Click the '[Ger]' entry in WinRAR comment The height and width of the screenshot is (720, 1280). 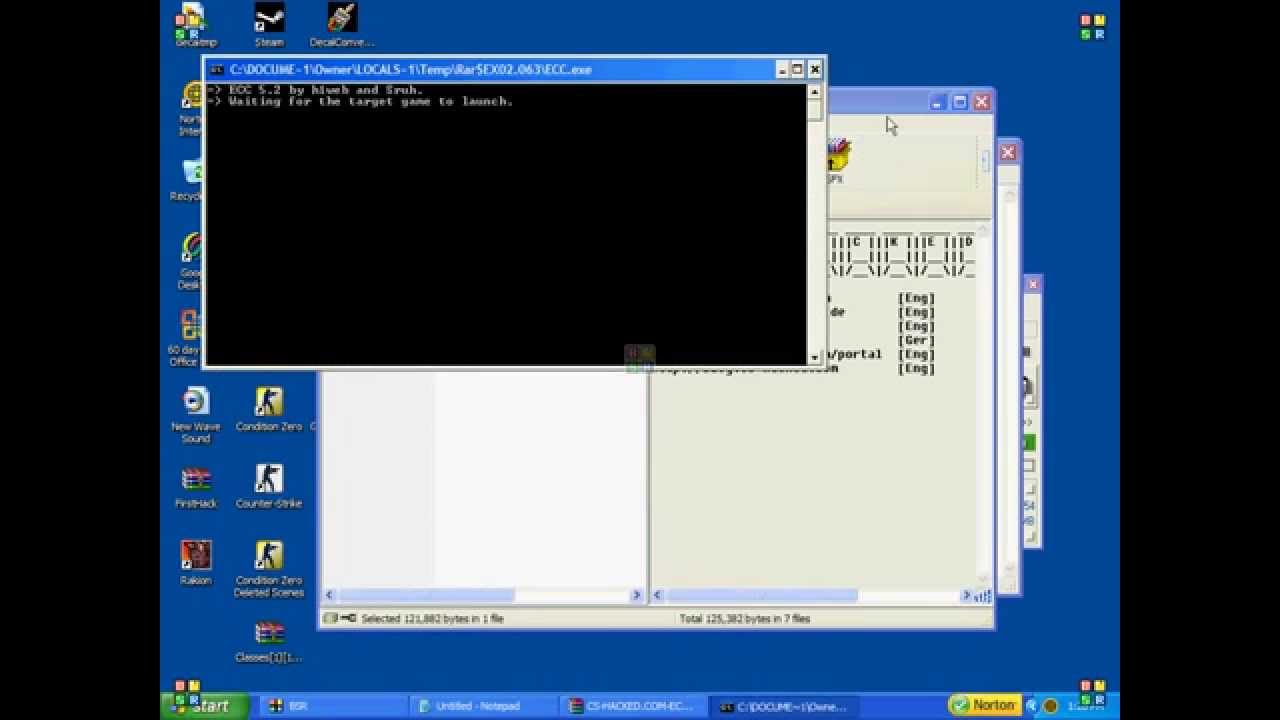(x=916, y=340)
